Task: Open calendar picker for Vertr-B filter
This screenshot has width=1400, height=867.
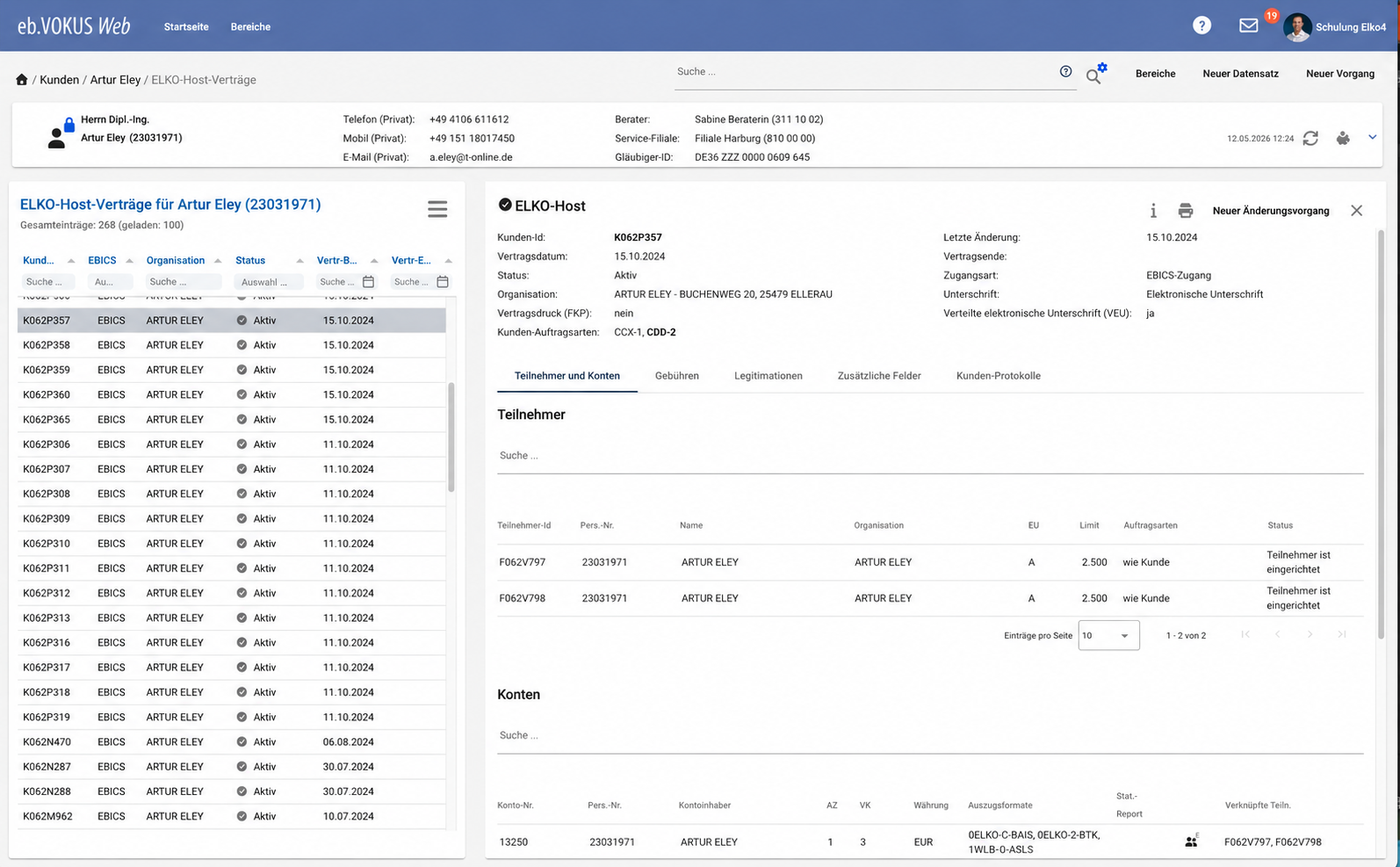Action: [x=369, y=282]
